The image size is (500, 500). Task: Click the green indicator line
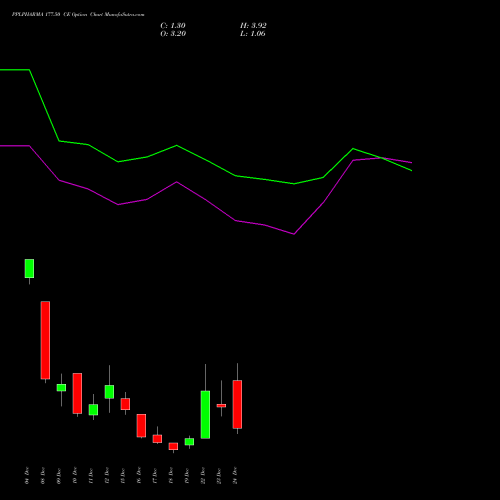(x=206, y=160)
